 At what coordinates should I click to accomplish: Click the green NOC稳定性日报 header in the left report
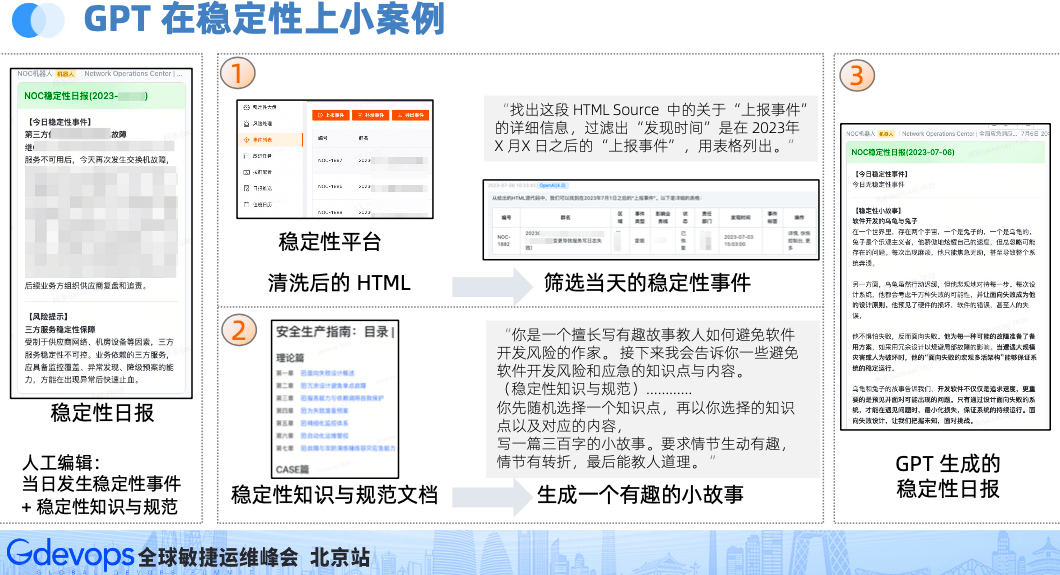(x=101, y=96)
